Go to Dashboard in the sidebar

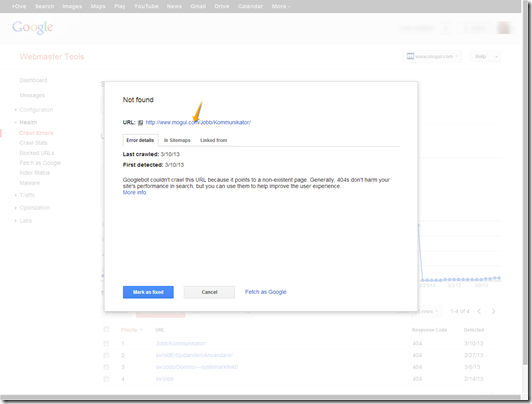pyautogui.click(x=33, y=80)
